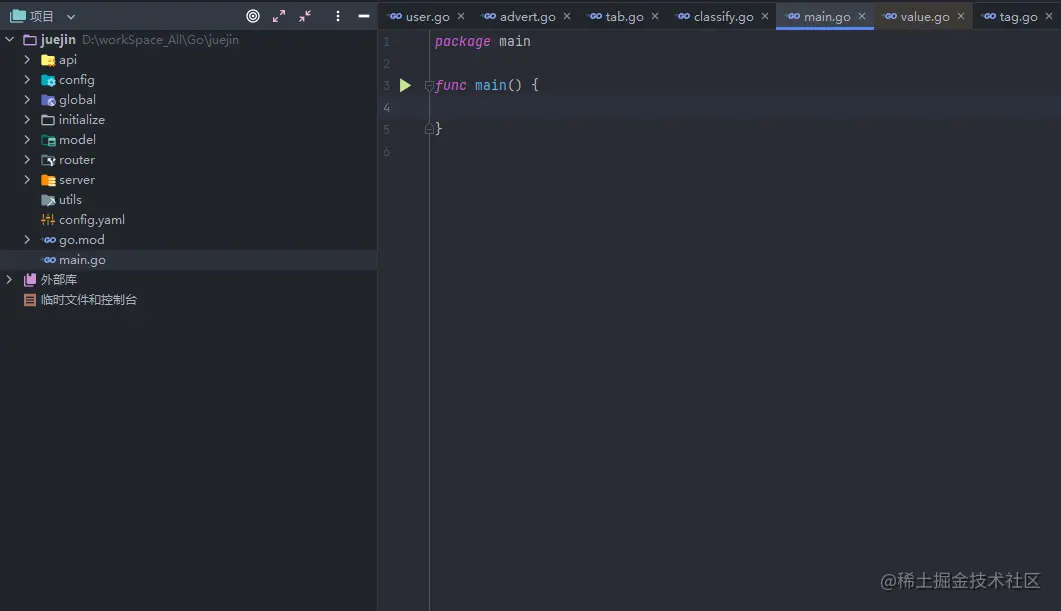Image resolution: width=1061 pixels, height=611 pixels.
Task: Expand the 外部库 node
Action: pos(9,279)
